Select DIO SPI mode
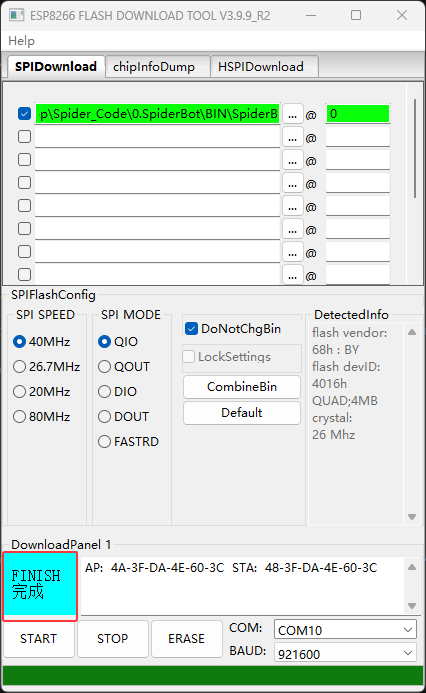Image resolution: width=426 pixels, height=693 pixels. pyautogui.click(x=117, y=392)
